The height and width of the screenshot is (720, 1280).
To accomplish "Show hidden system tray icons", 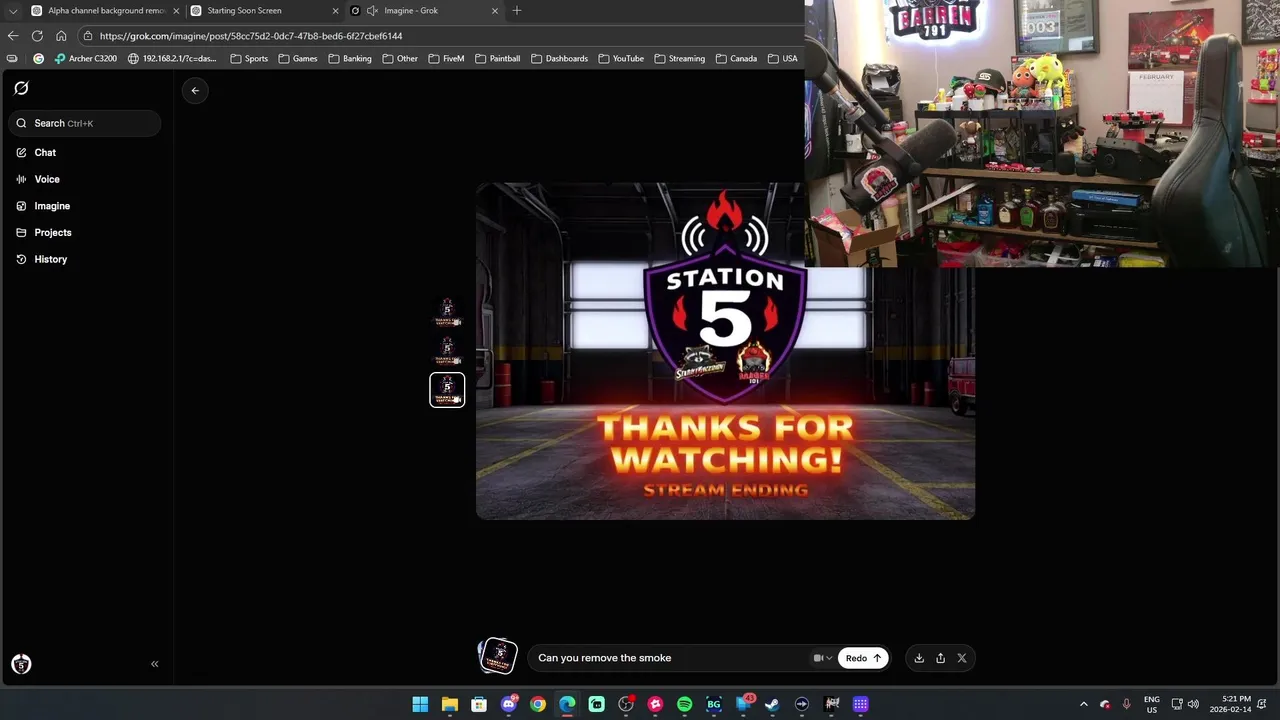I will coord(1083,704).
